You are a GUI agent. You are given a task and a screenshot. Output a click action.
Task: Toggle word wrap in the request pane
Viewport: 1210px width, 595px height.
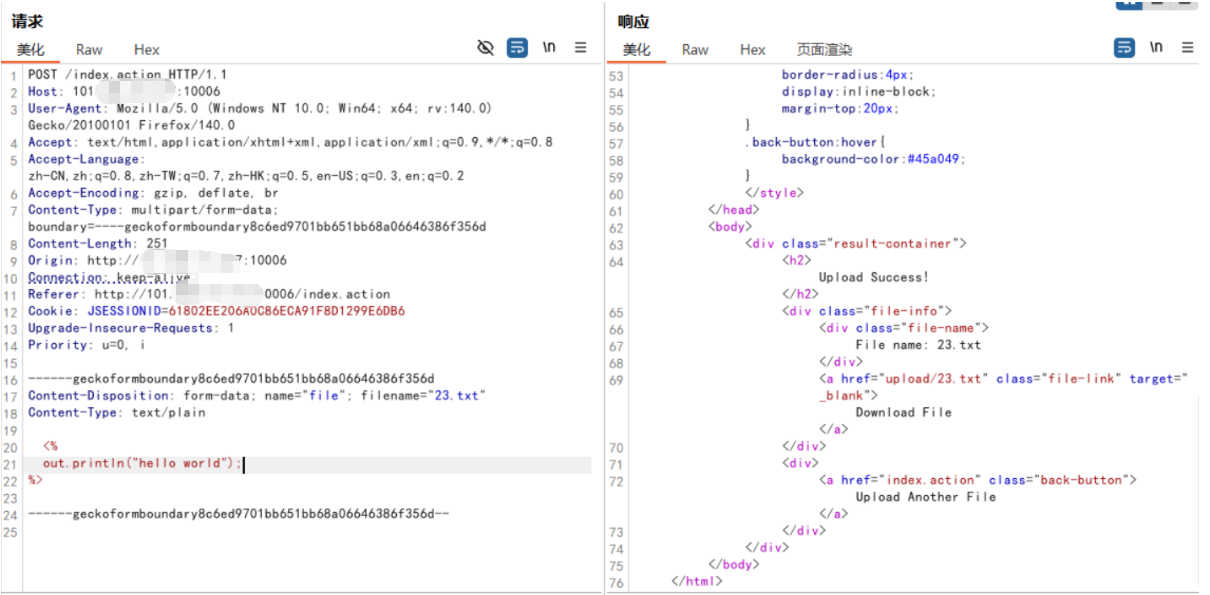tap(517, 48)
